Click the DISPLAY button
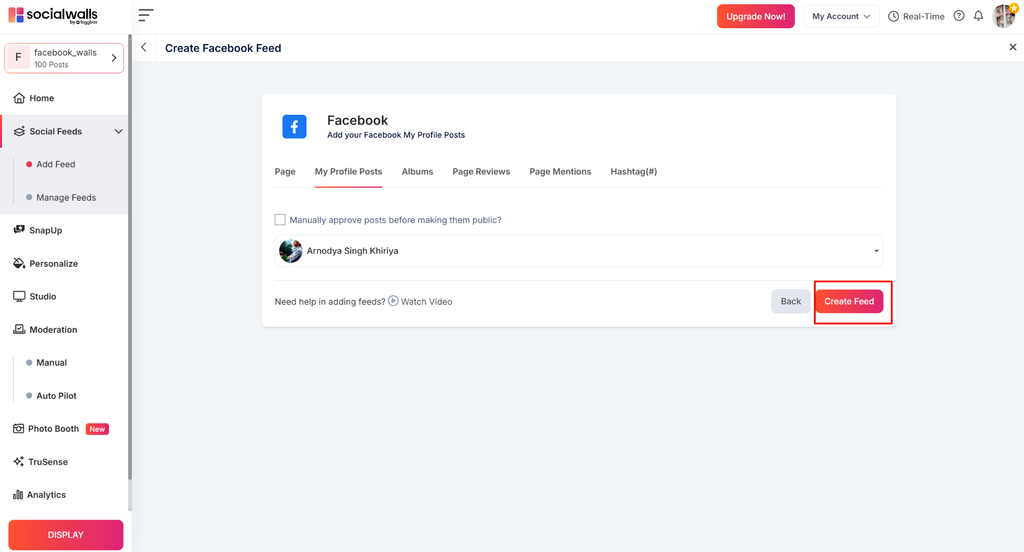 (x=66, y=534)
